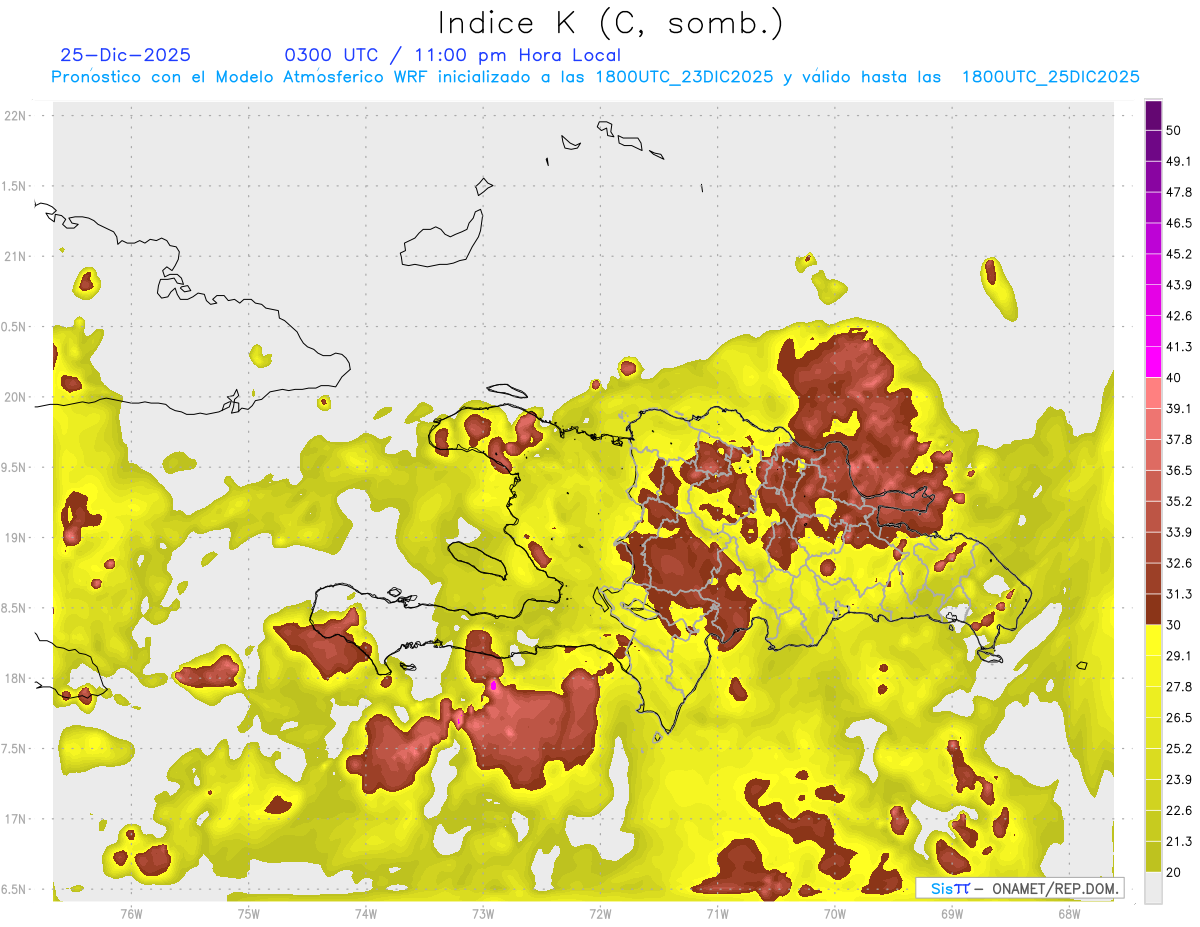Click the colorbar value '43.9'
Screen dimensions: 1200x927
click(1178, 285)
